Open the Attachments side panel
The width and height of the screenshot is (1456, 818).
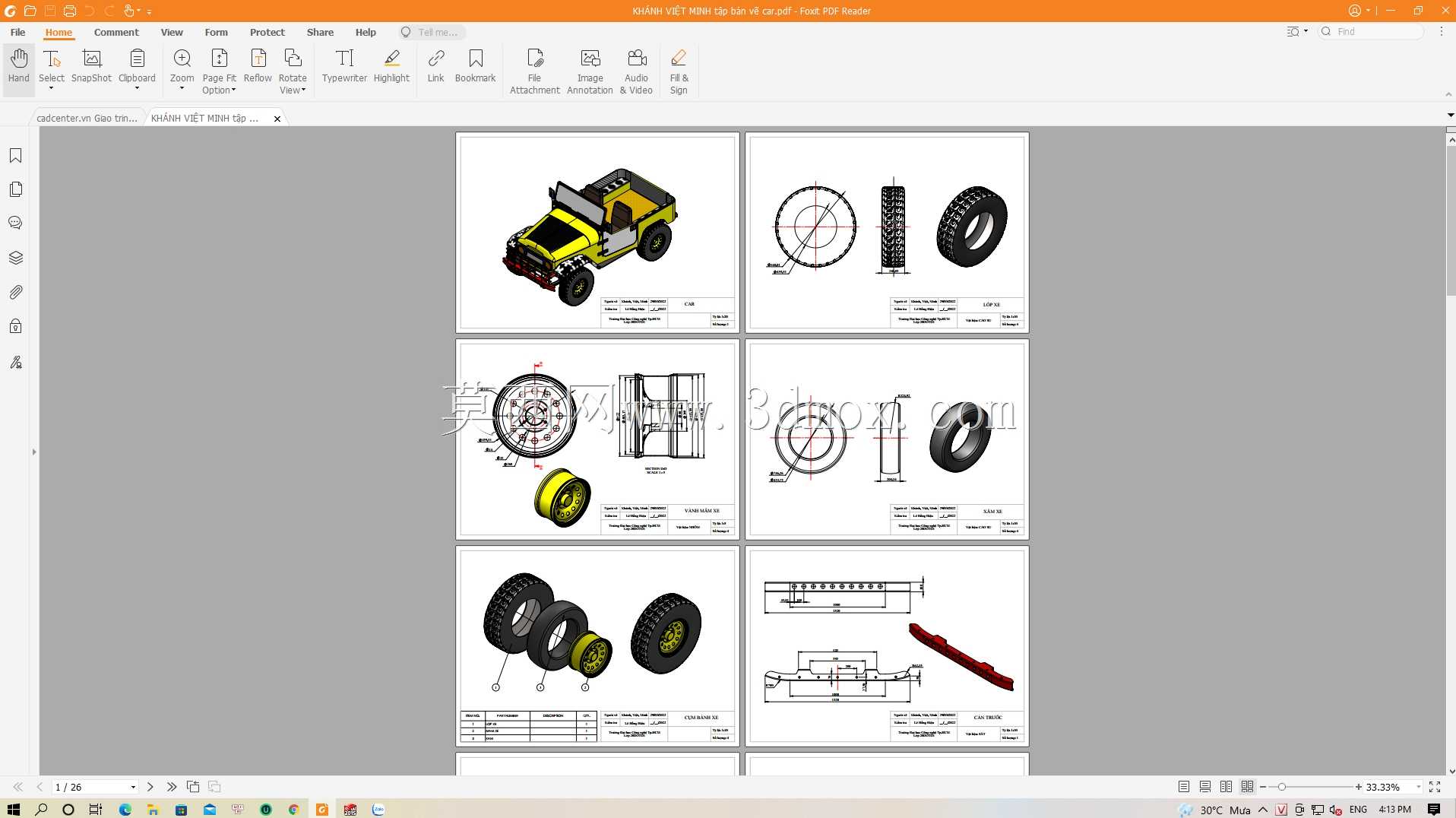tap(15, 292)
